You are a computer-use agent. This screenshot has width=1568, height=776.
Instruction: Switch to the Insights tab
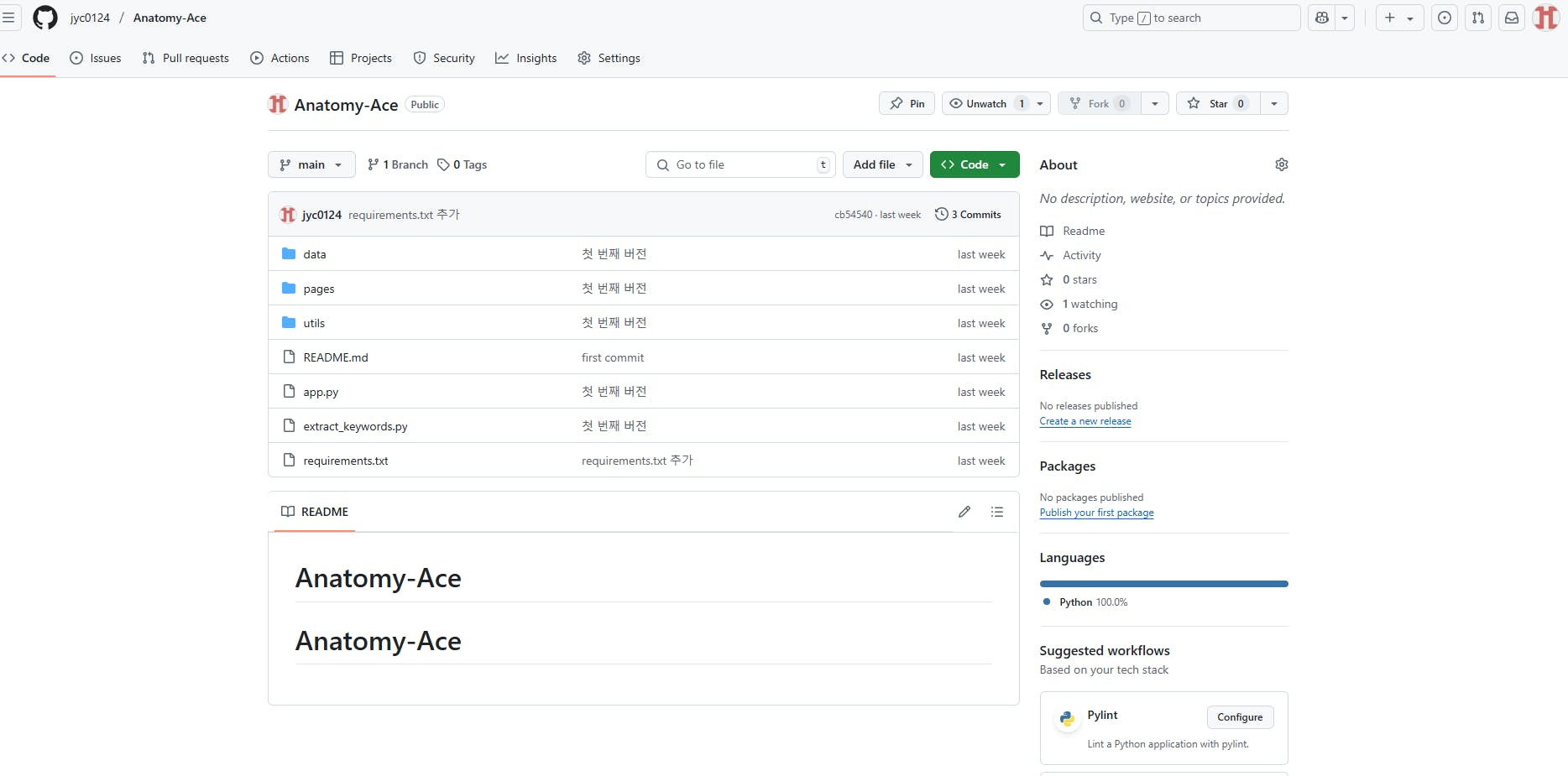(x=526, y=58)
